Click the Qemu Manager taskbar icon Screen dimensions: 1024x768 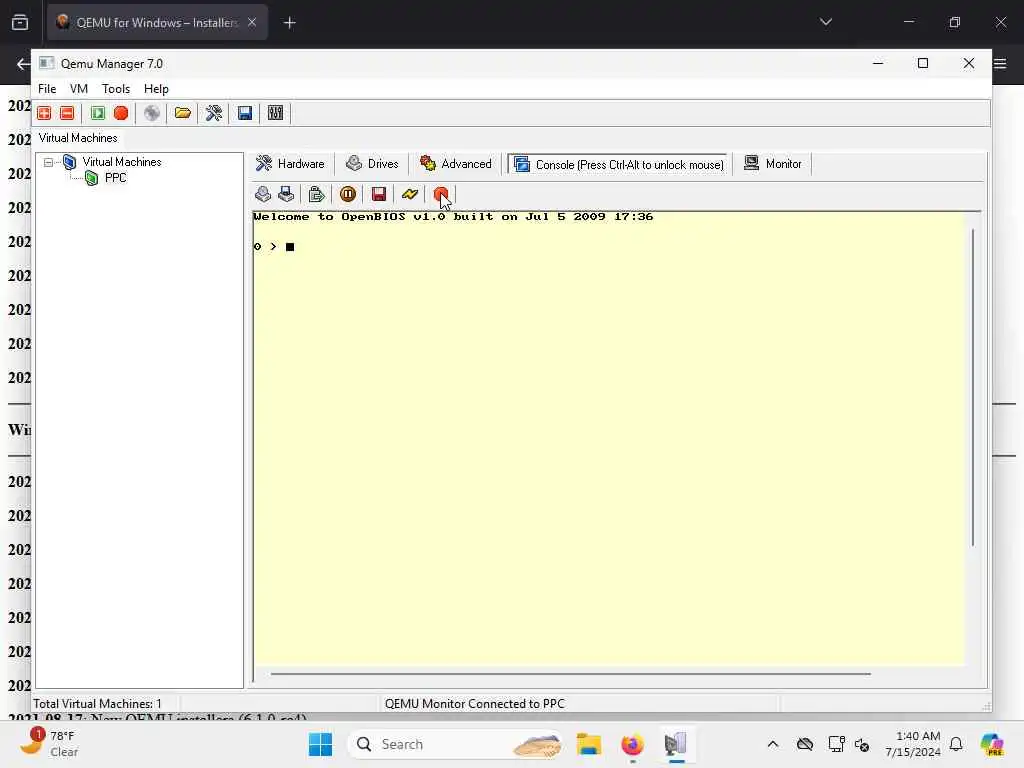click(x=676, y=744)
